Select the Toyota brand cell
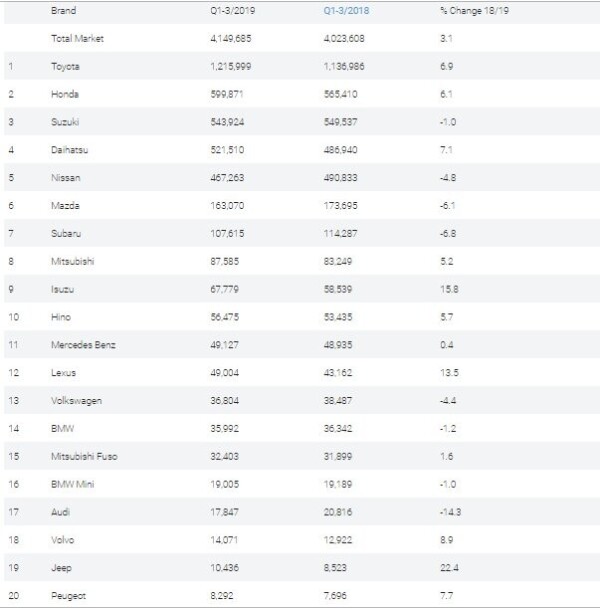600x609 pixels. [x=65, y=66]
